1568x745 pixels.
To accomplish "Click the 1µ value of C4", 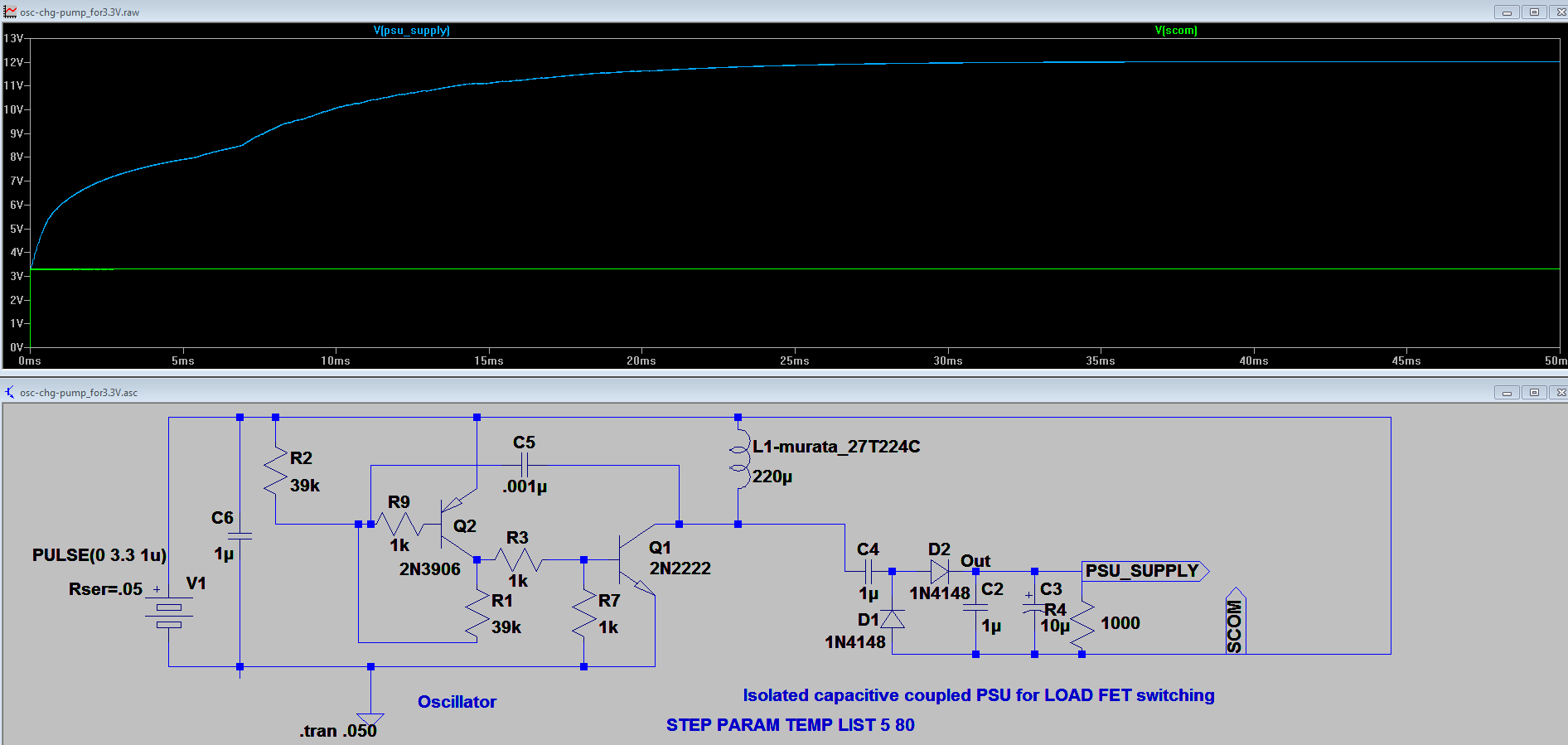I will tap(869, 594).
